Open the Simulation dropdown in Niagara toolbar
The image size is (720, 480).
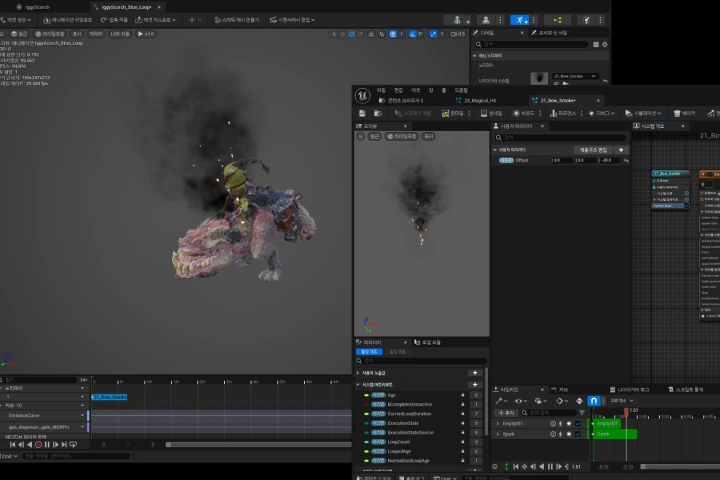643,113
